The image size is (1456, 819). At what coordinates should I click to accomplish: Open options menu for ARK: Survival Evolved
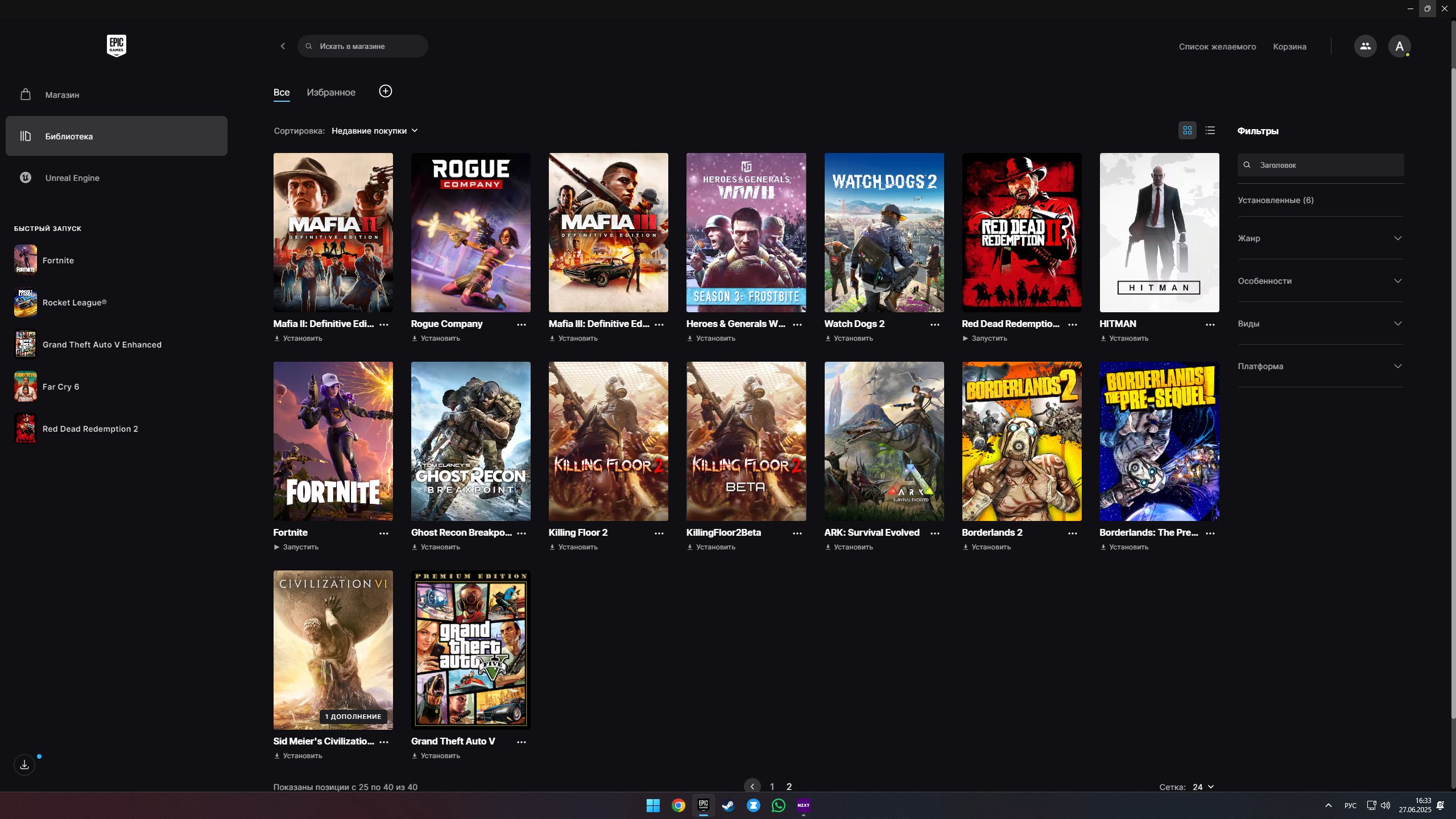tap(935, 533)
